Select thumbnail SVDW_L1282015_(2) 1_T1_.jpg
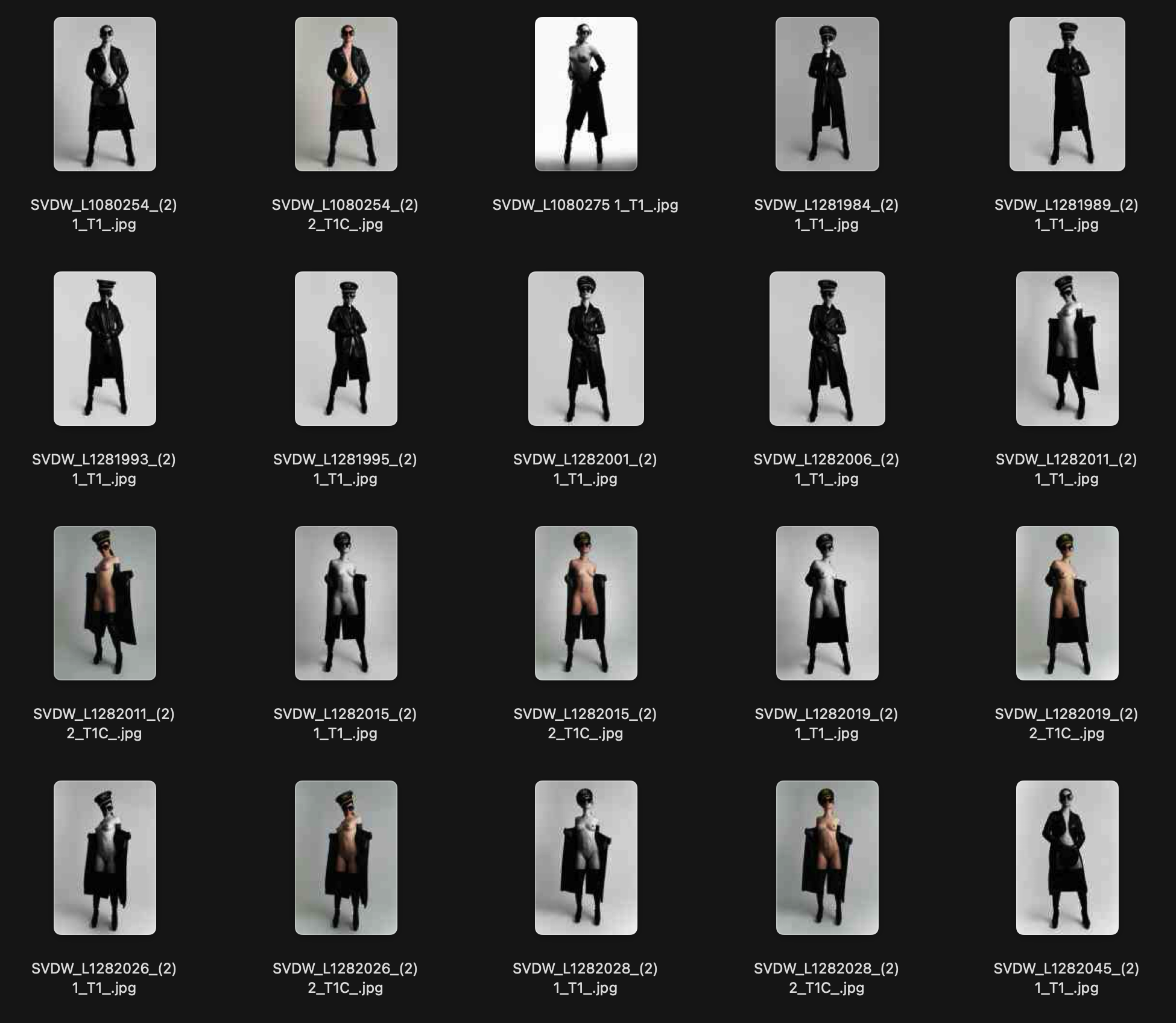The image size is (1176, 1023). pos(346,603)
